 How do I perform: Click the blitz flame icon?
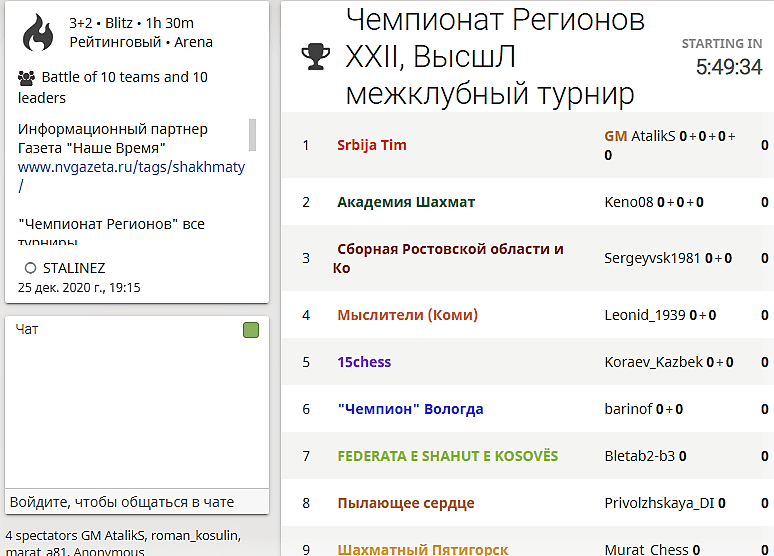pyautogui.click(x=38, y=33)
